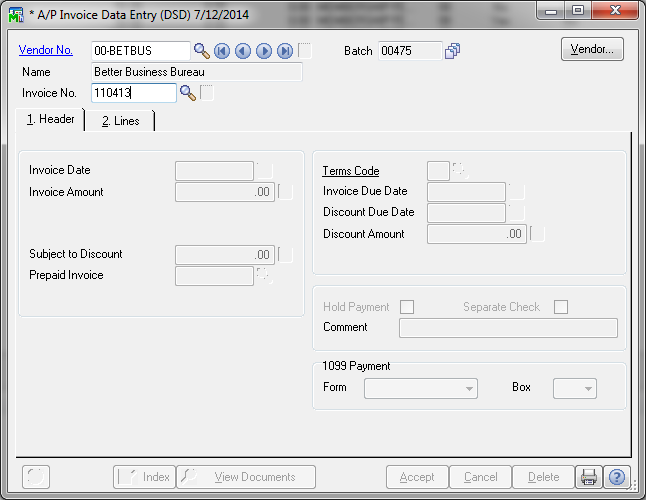Image resolution: width=646 pixels, height=500 pixels.
Task: Enable the Separate Check checkbox
Action: pyautogui.click(x=561, y=307)
